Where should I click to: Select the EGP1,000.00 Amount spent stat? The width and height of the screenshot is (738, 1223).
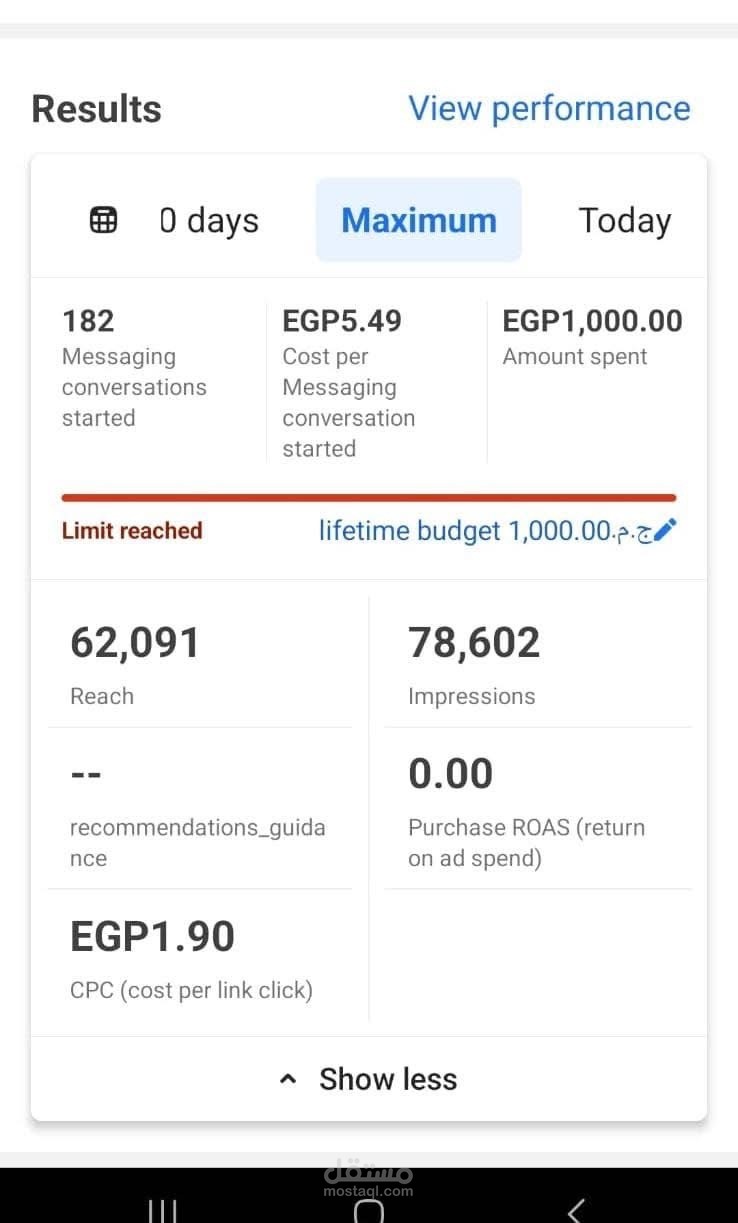(x=592, y=338)
